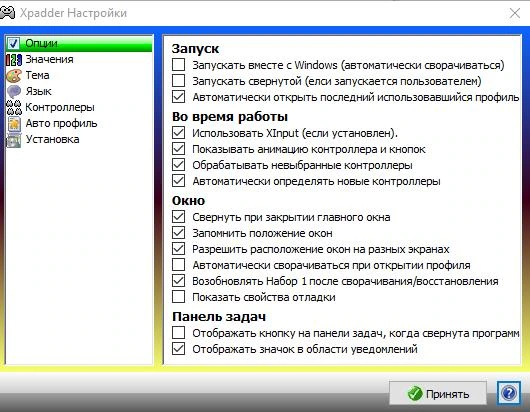Image resolution: width=530 pixels, height=412 pixels.
Task: Enable Запускать вместе с Windows checkbox
Action: pyautogui.click(x=178, y=65)
